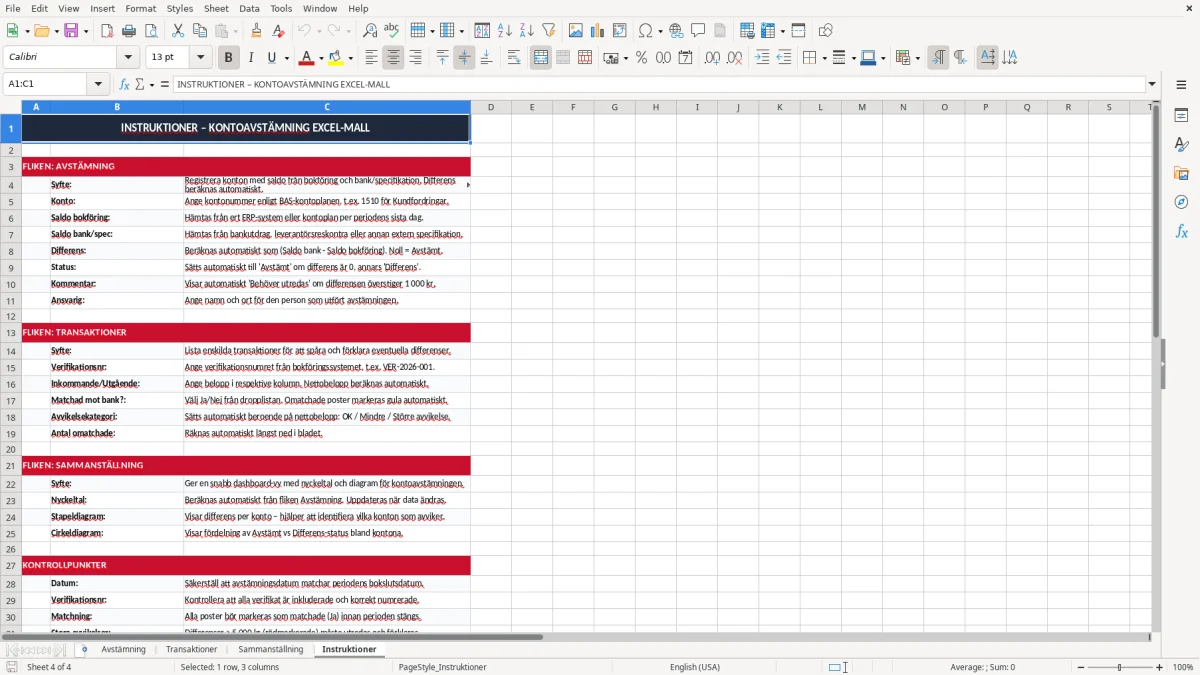This screenshot has width=1200, height=675.
Task: Expand the Name Box dropdown
Action: [x=98, y=84]
